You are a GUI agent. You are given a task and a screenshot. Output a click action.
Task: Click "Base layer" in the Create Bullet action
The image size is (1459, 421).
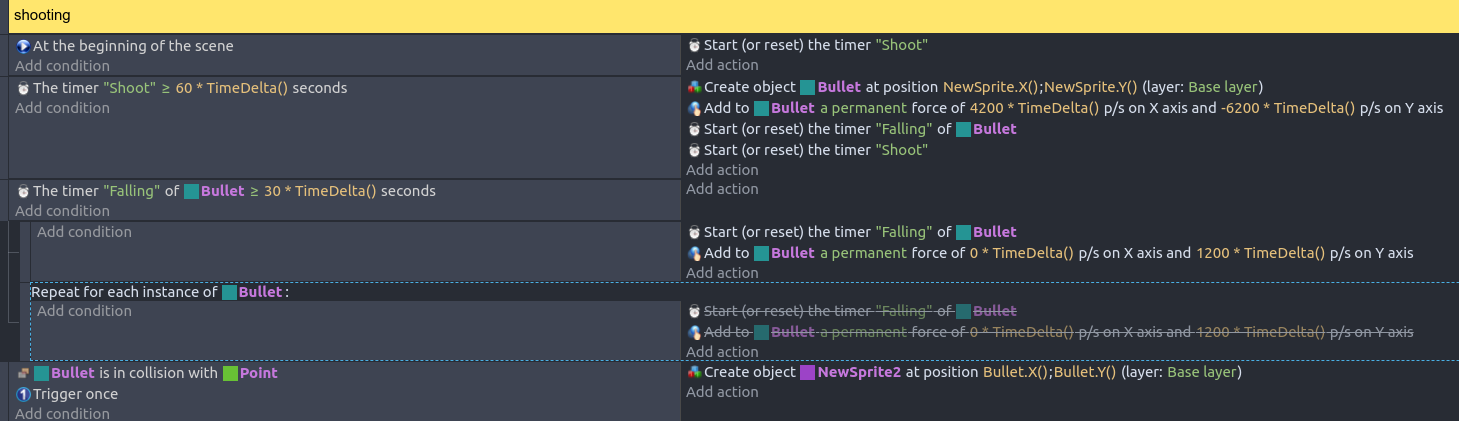click(1224, 87)
